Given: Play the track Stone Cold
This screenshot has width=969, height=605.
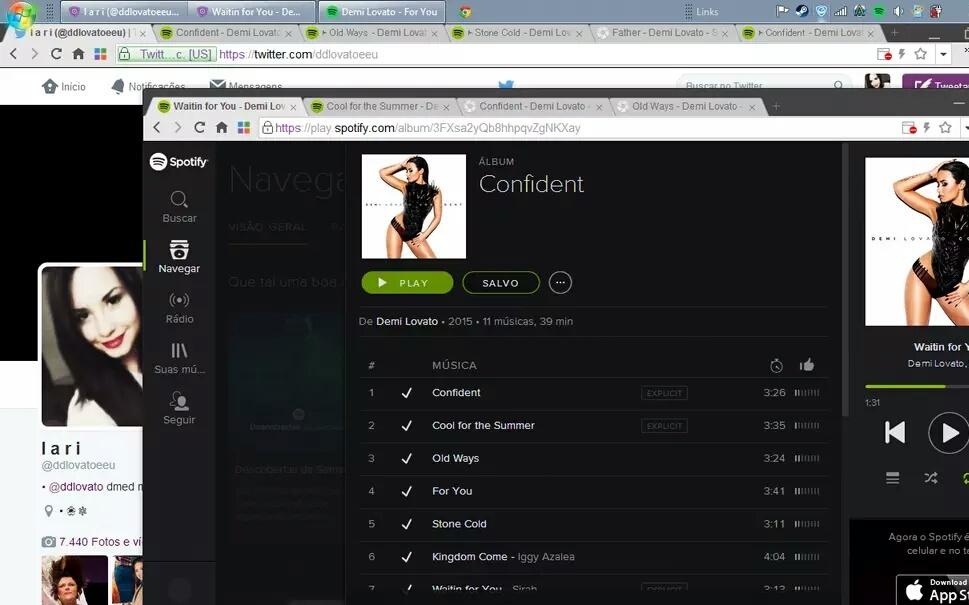Looking at the screenshot, I should point(459,523).
